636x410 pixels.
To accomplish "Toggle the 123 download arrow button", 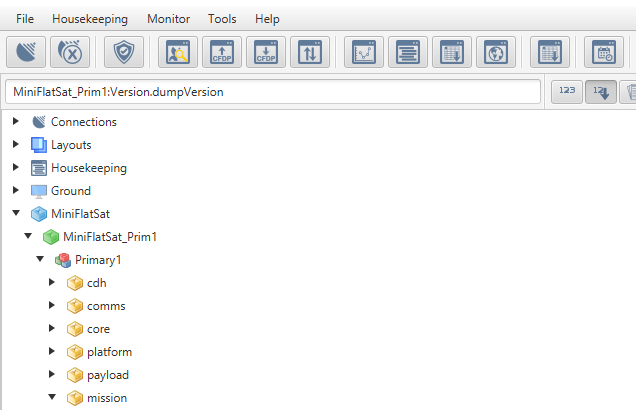I will pos(601,92).
